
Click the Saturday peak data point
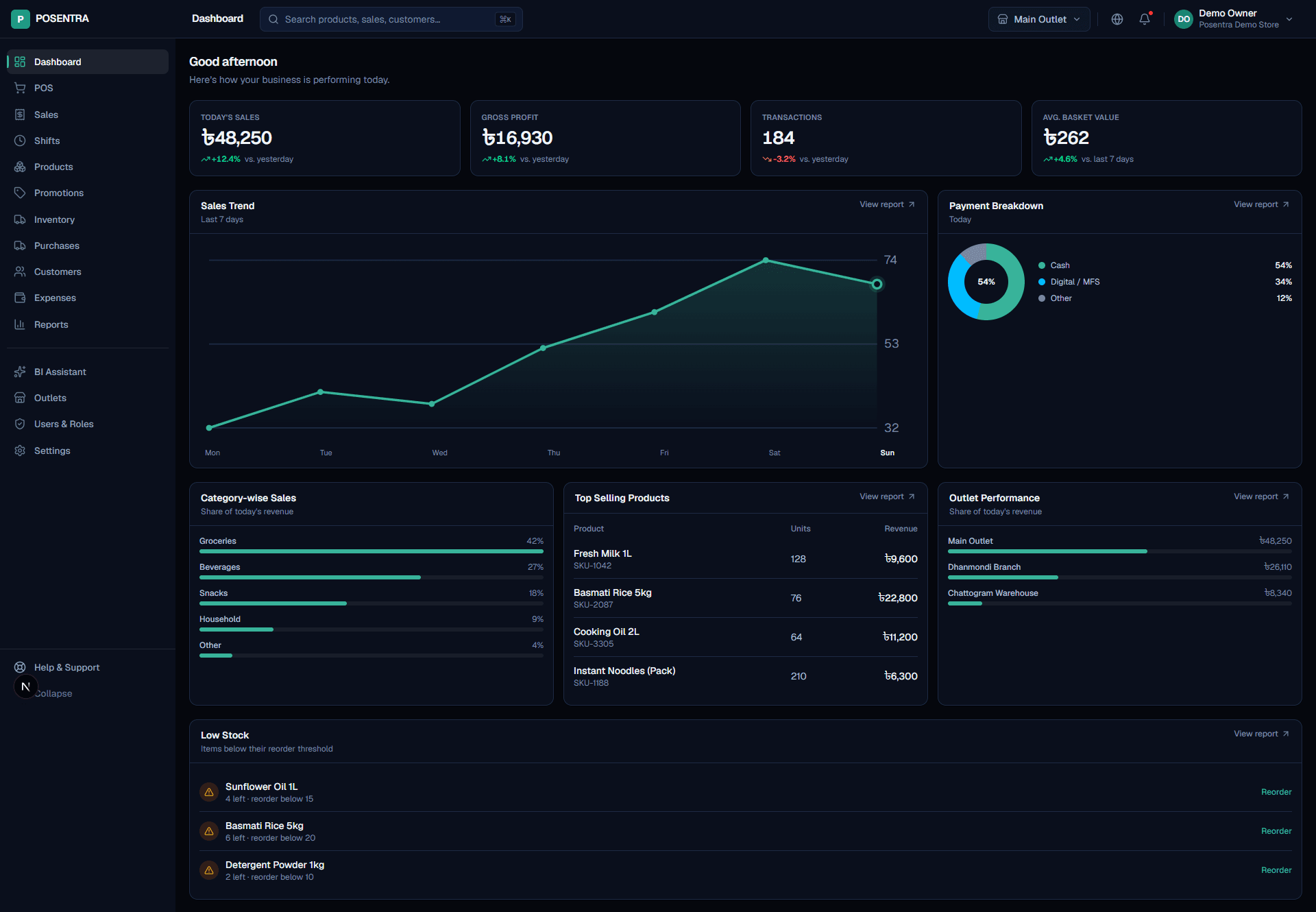(x=766, y=261)
